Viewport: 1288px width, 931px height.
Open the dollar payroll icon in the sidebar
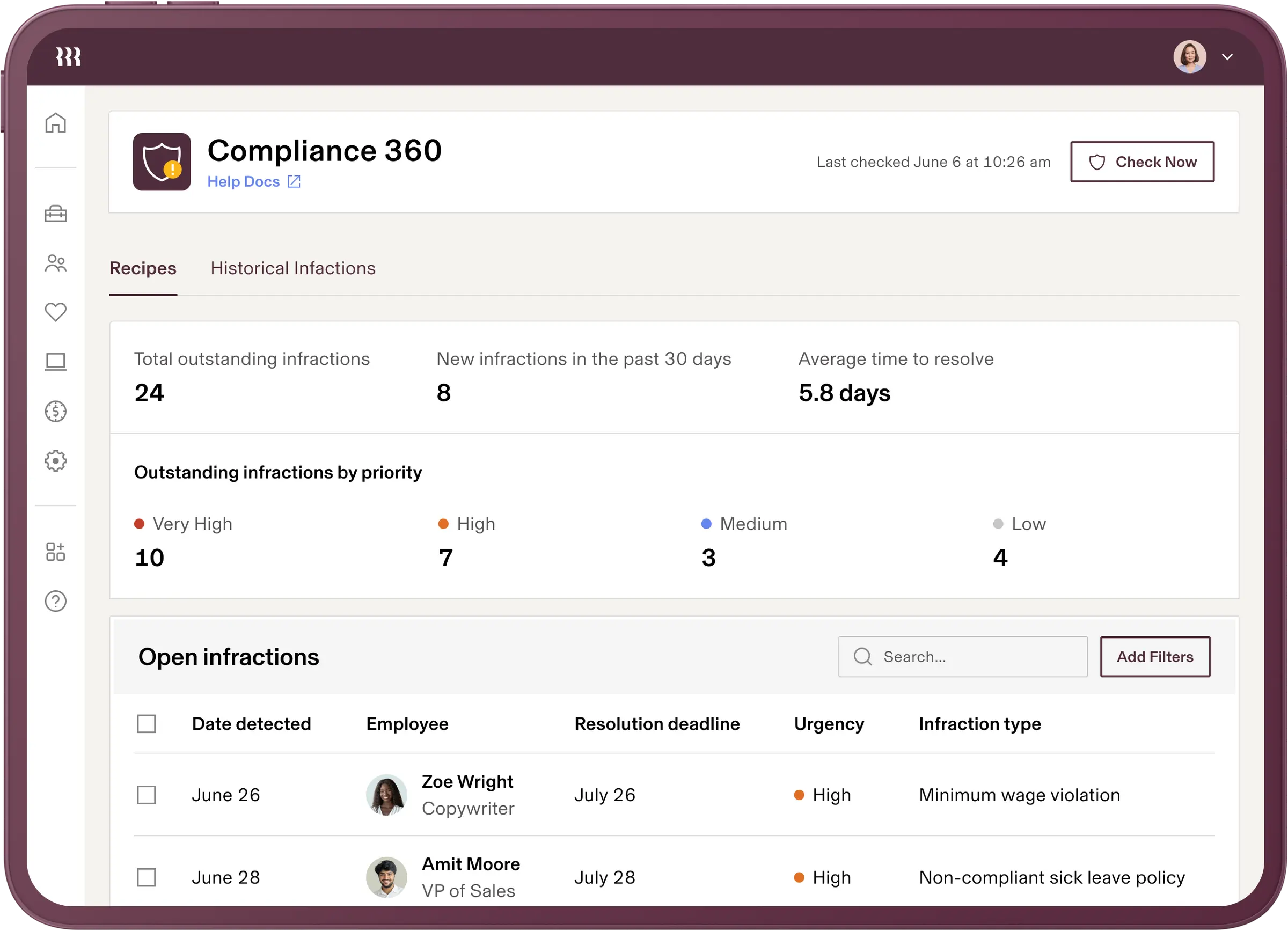(x=56, y=412)
